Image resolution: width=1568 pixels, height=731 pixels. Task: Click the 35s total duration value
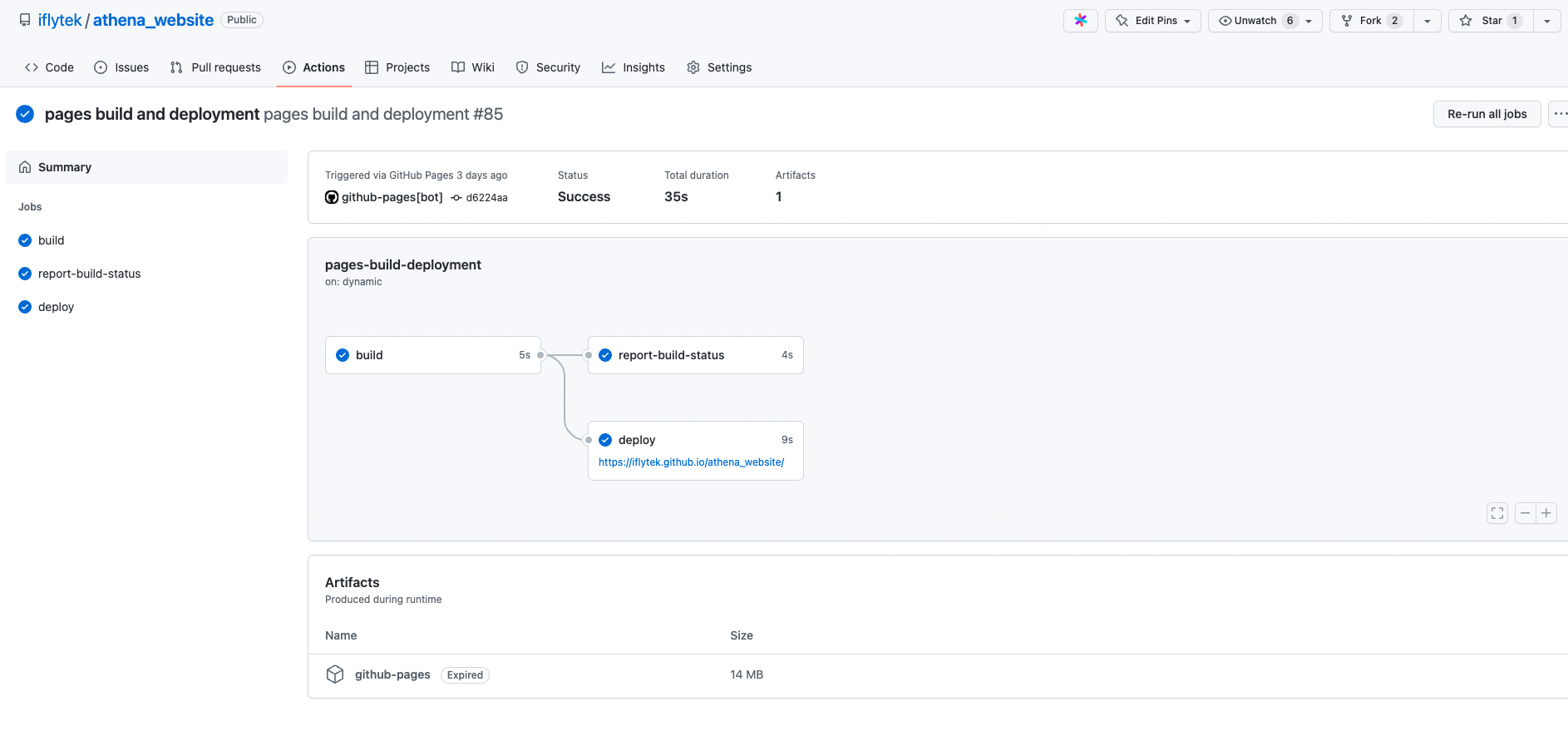(676, 197)
